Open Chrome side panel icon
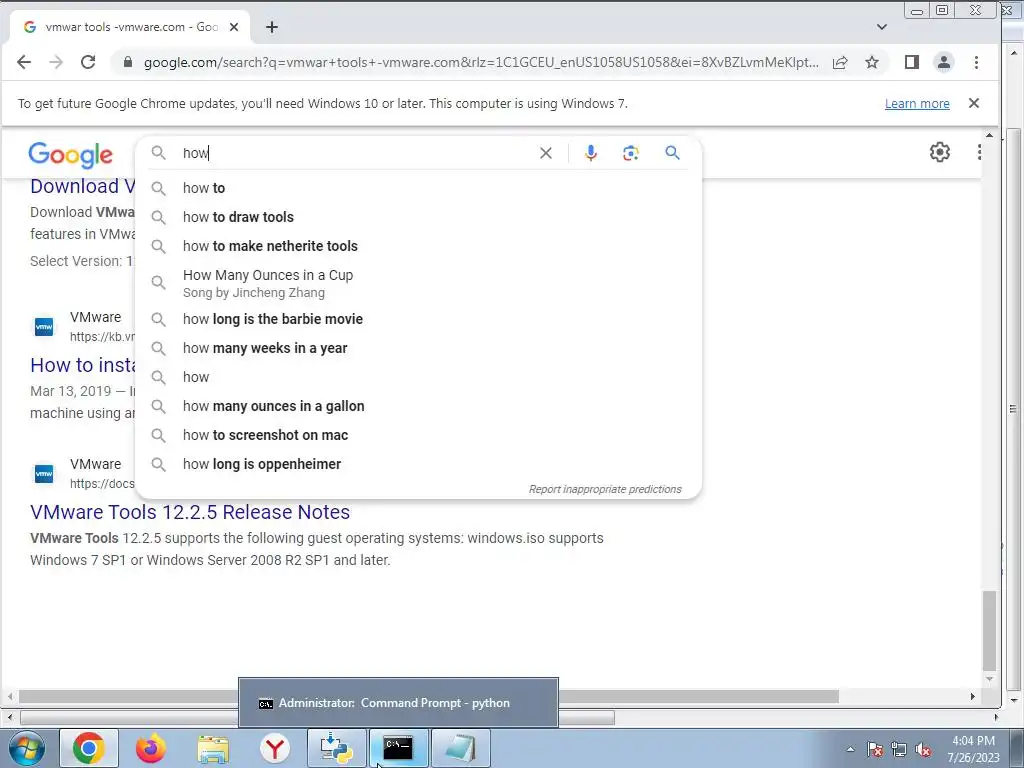Screen dimensions: 1024x768 point(912,62)
